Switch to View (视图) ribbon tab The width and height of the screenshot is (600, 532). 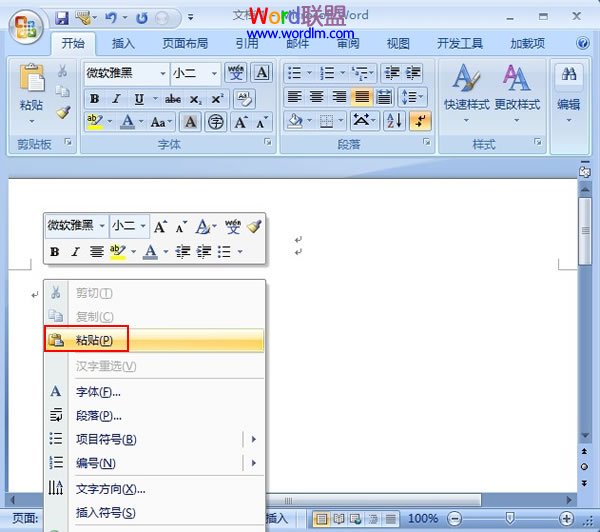click(398, 44)
